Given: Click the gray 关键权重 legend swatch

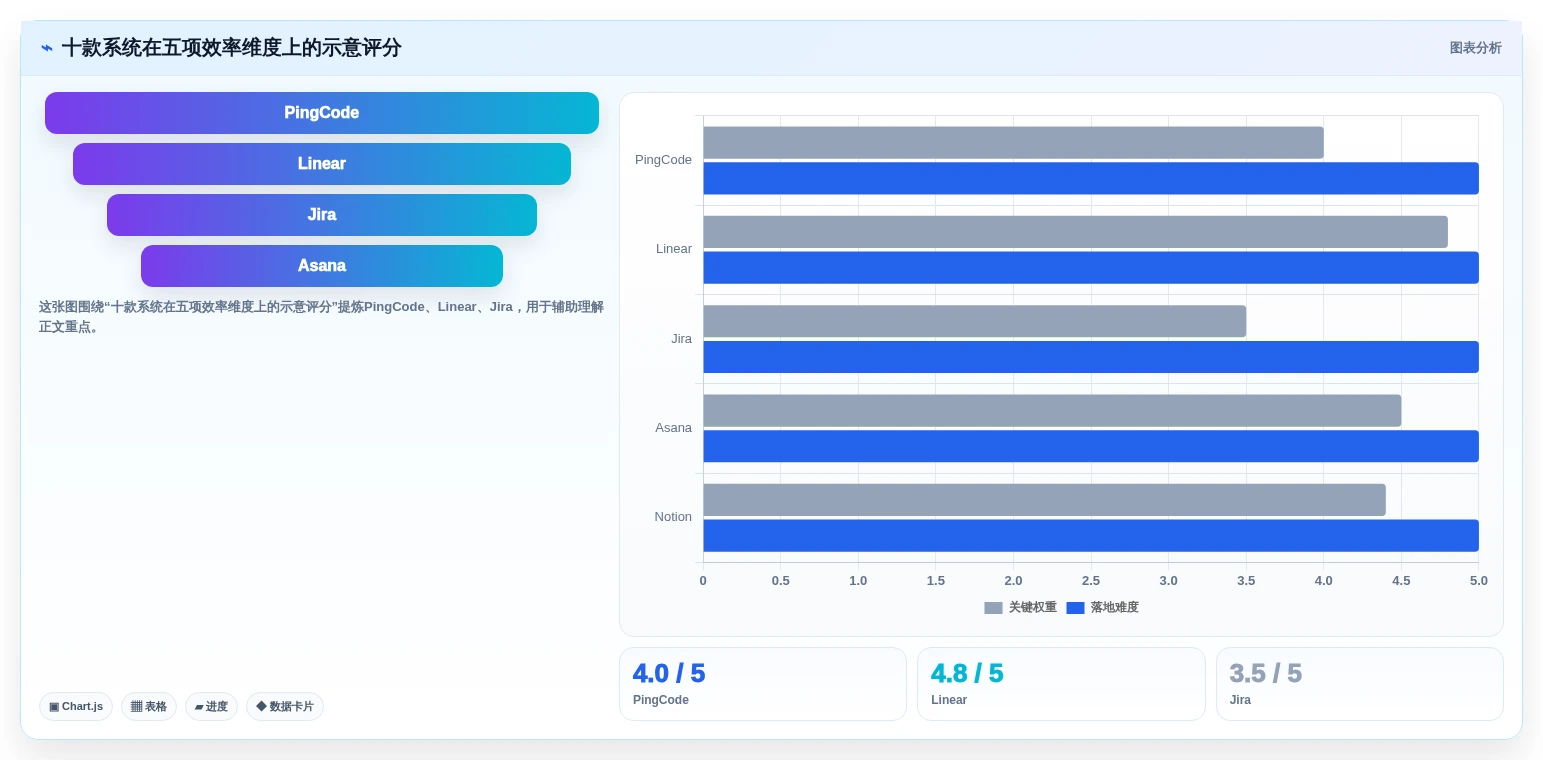Looking at the screenshot, I should pos(993,608).
